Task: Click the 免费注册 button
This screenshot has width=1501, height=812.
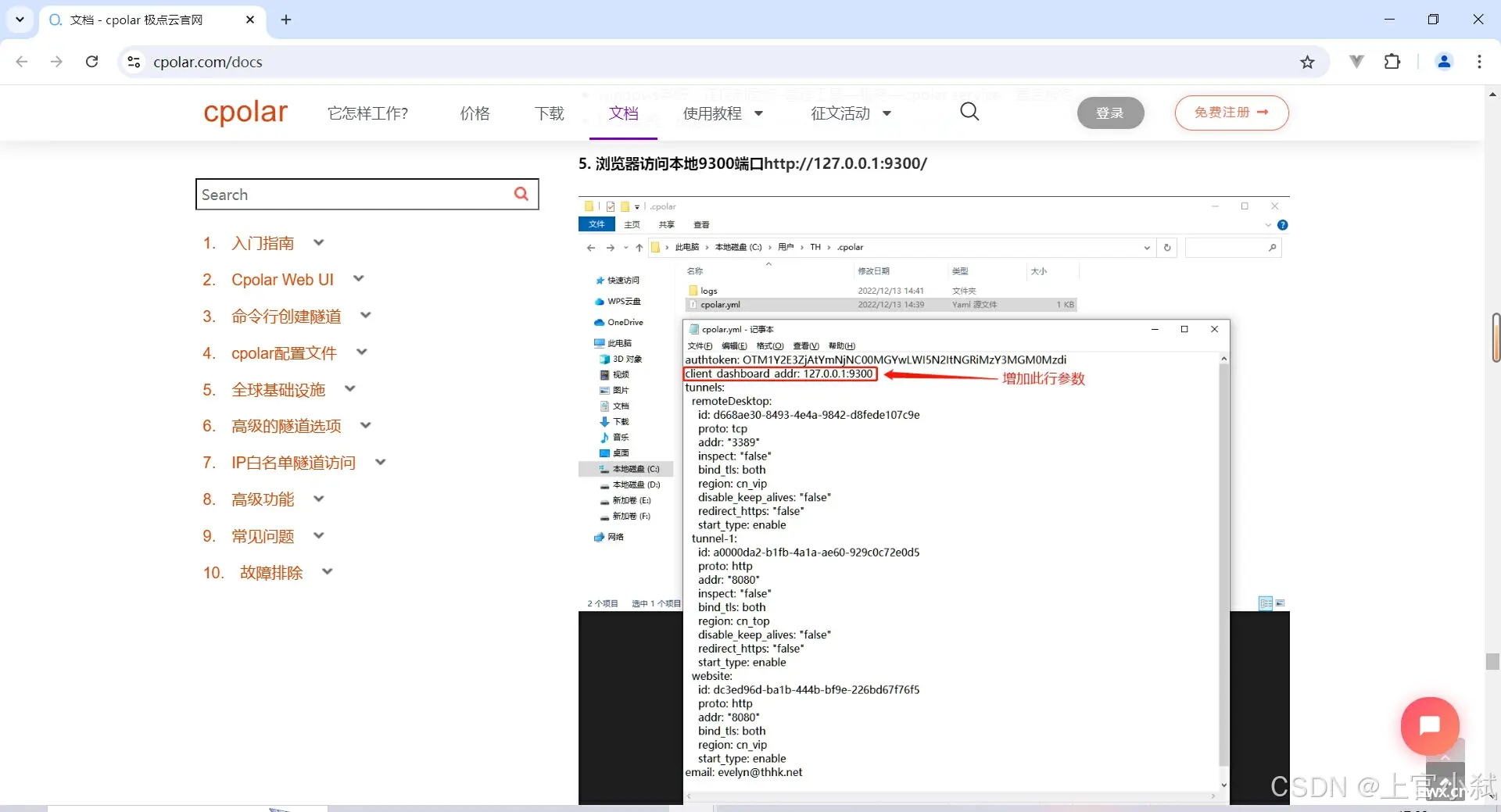Action: click(x=1231, y=113)
